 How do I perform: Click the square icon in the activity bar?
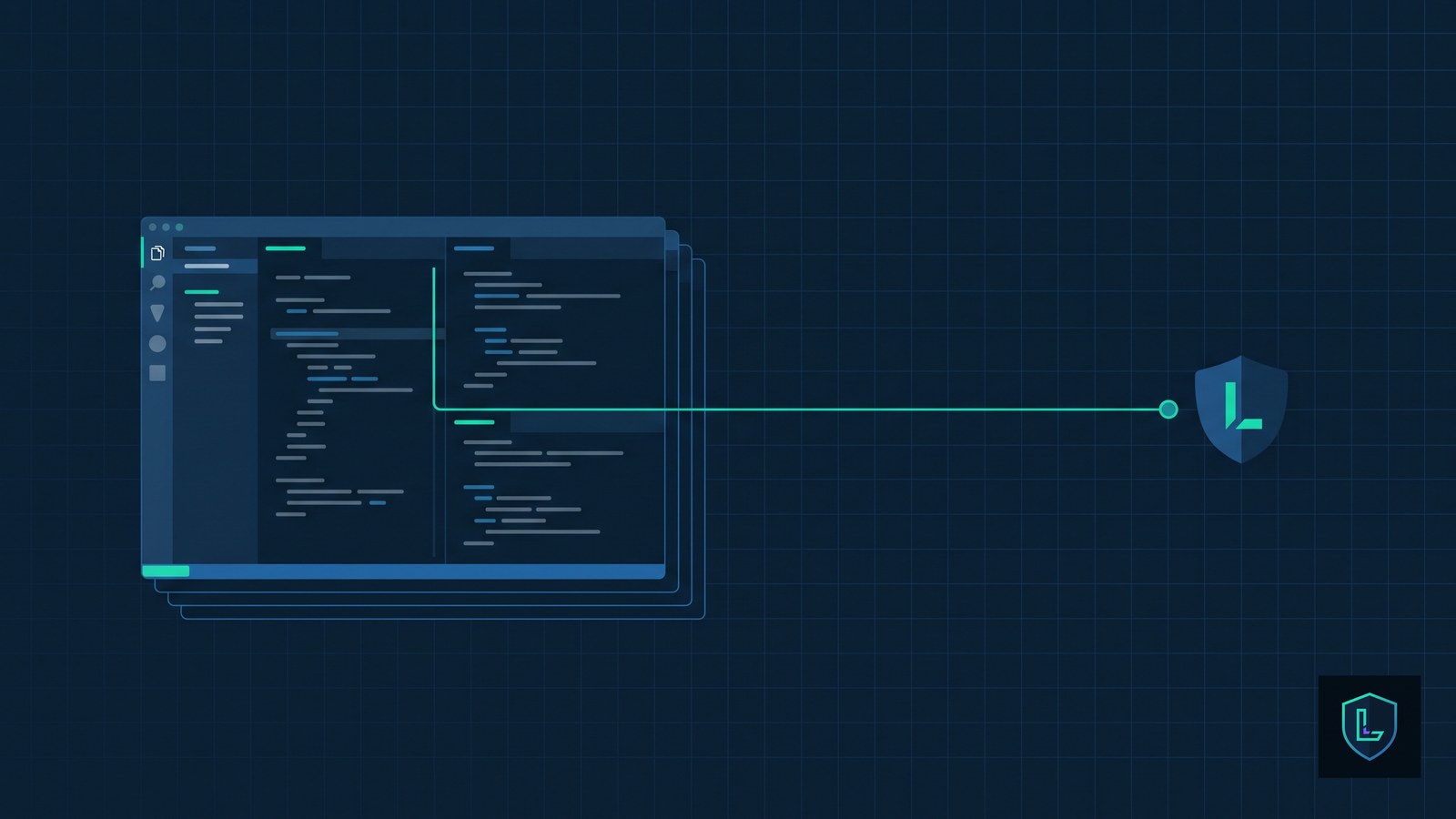[157, 373]
